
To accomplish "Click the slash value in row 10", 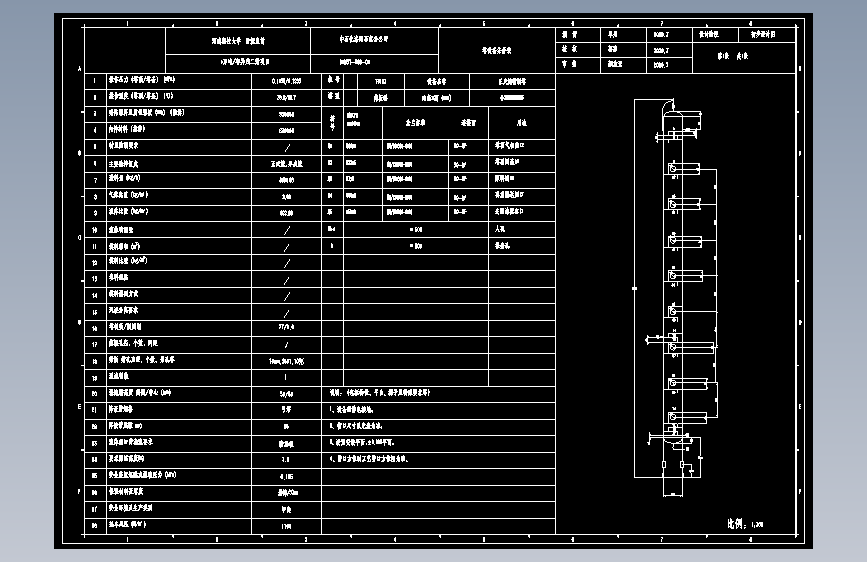I will [286, 230].
